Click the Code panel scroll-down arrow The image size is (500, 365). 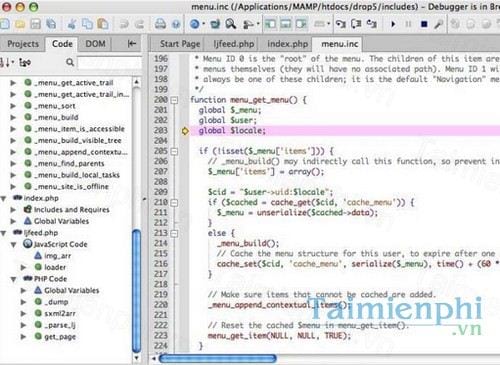tap(137, 358)
